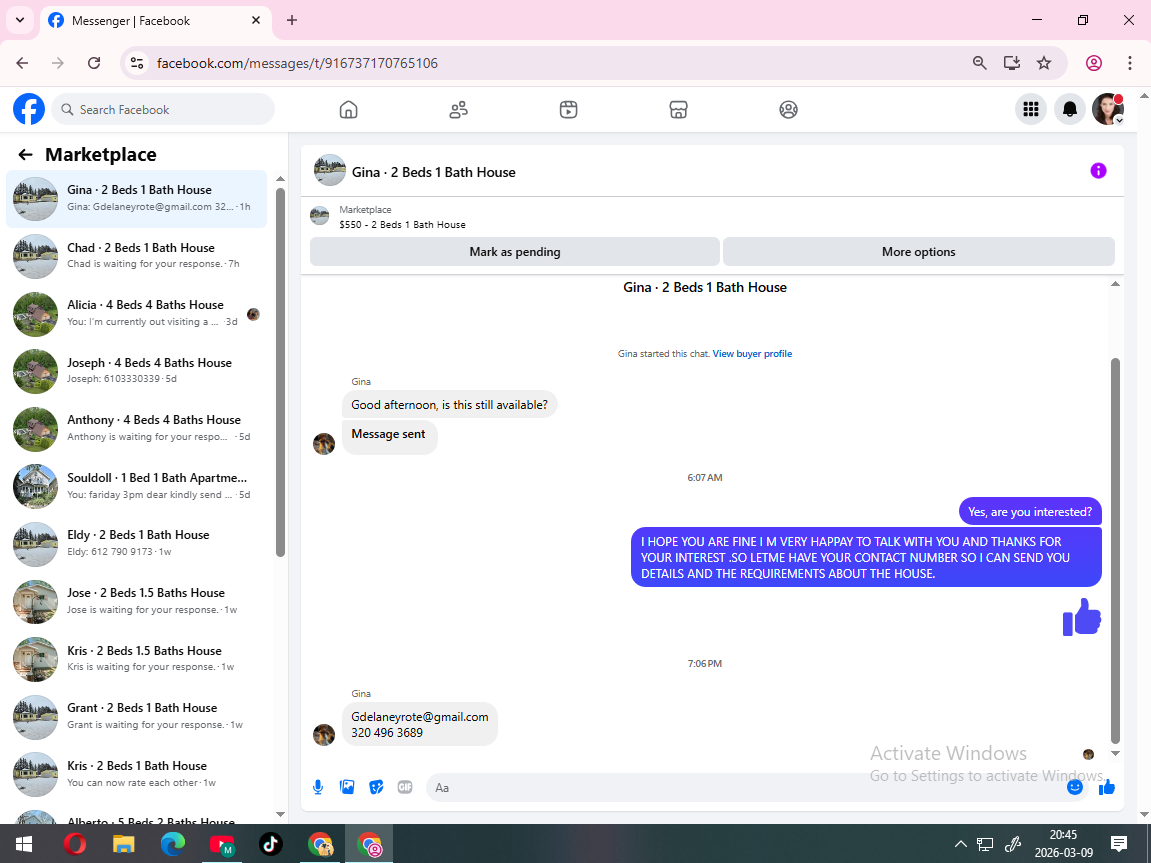The width and height of the screenshot is (1151, 863).
Task: Open the emoji picker smiley
Action: [x=1075, y=787]
